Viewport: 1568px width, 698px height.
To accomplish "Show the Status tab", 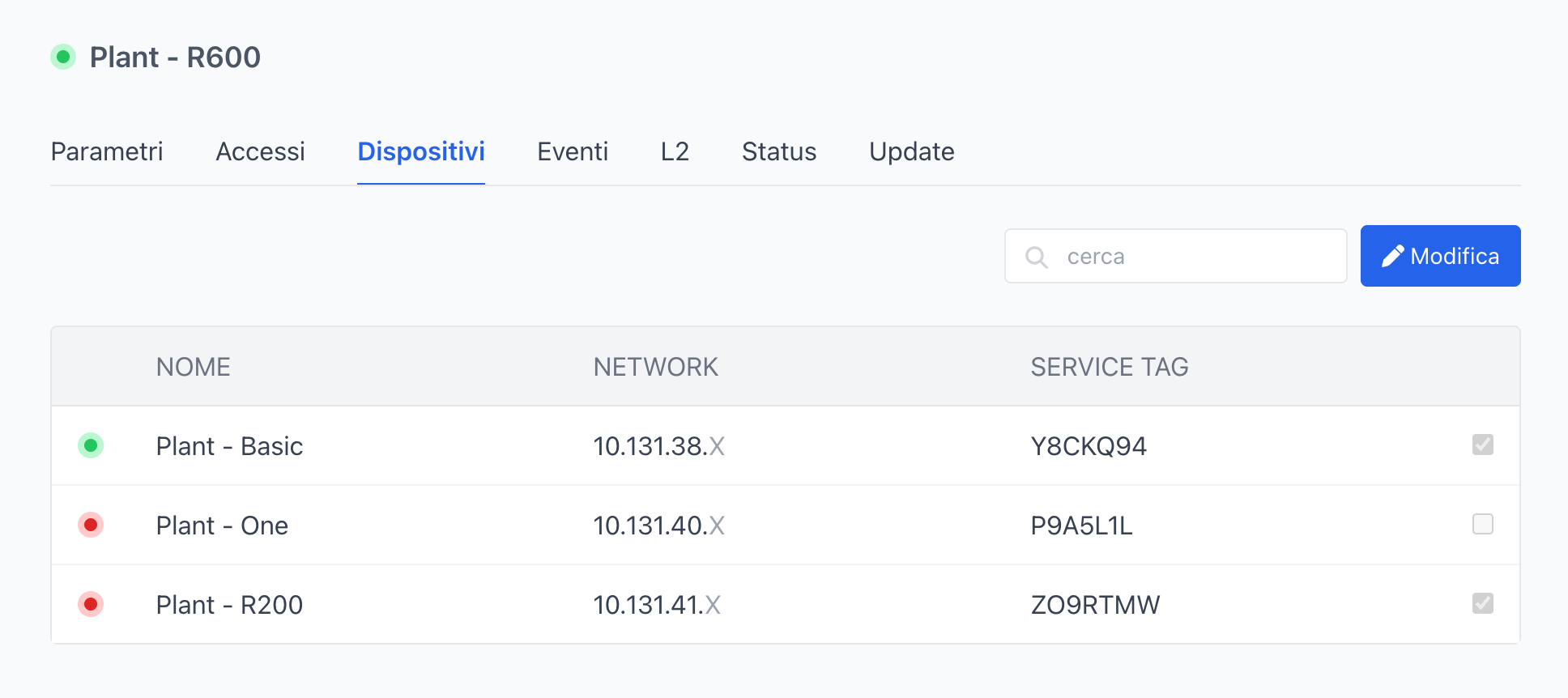I will pyautogui.click(x=779, y=151).
